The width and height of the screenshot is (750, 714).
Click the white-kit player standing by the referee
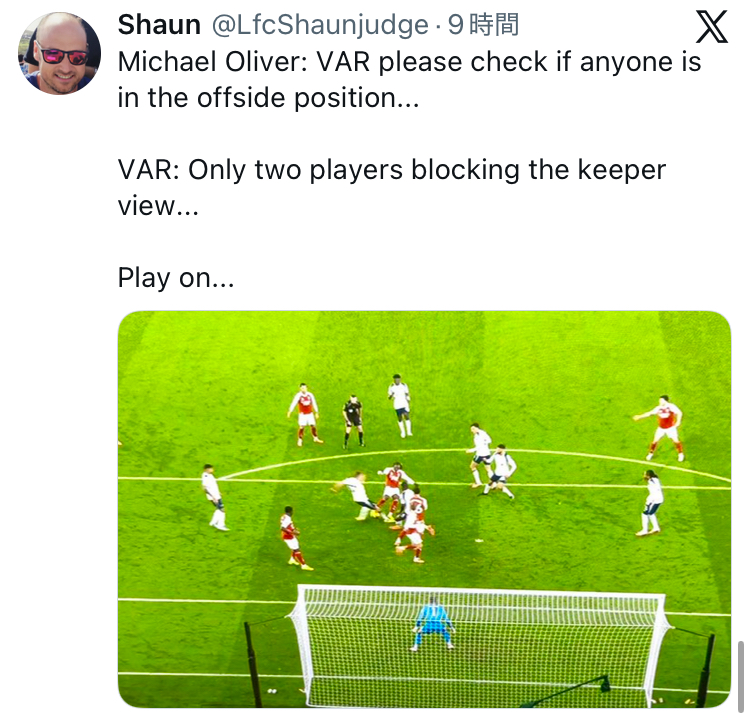point(401,406)
